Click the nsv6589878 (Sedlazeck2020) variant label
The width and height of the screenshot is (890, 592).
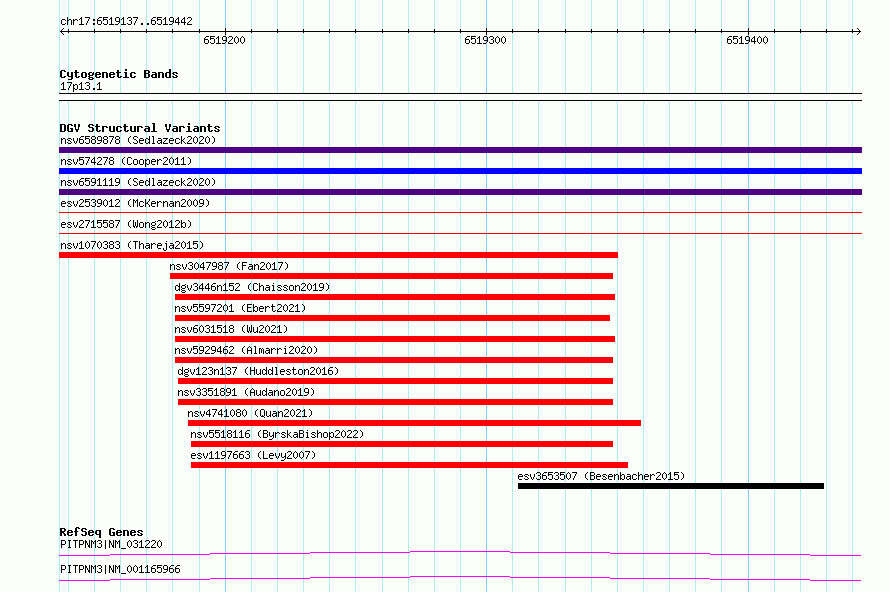point(138,140)
